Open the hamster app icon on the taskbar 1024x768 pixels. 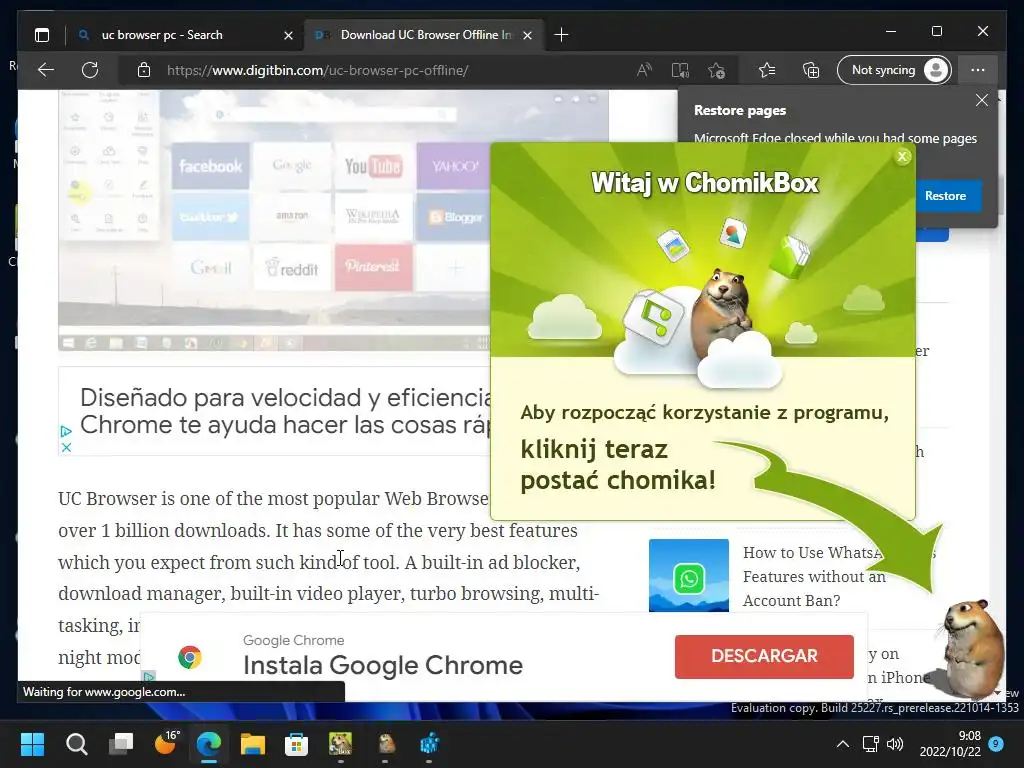[x=386, y=743]
